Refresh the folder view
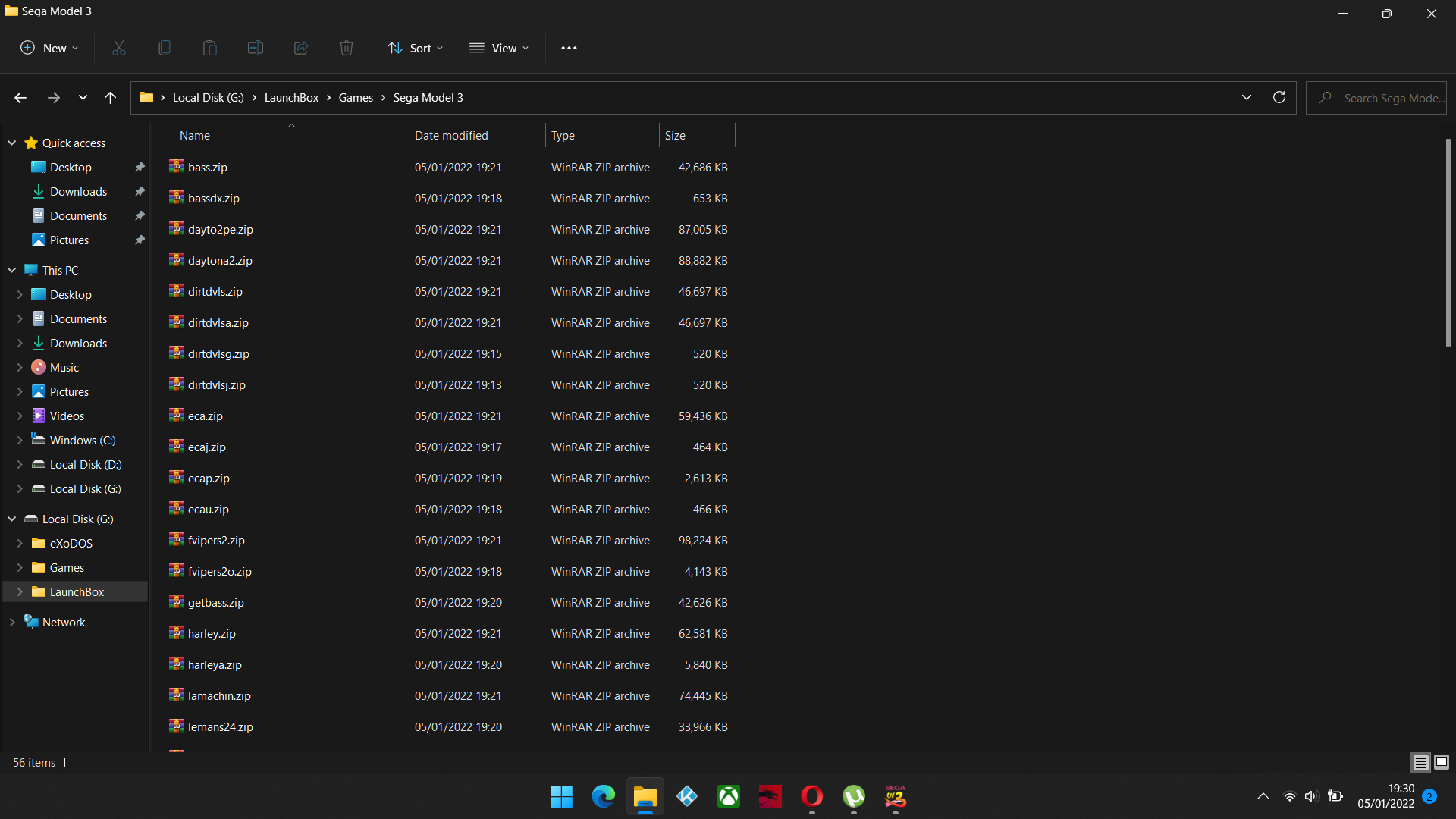 tap(1279, 98)
